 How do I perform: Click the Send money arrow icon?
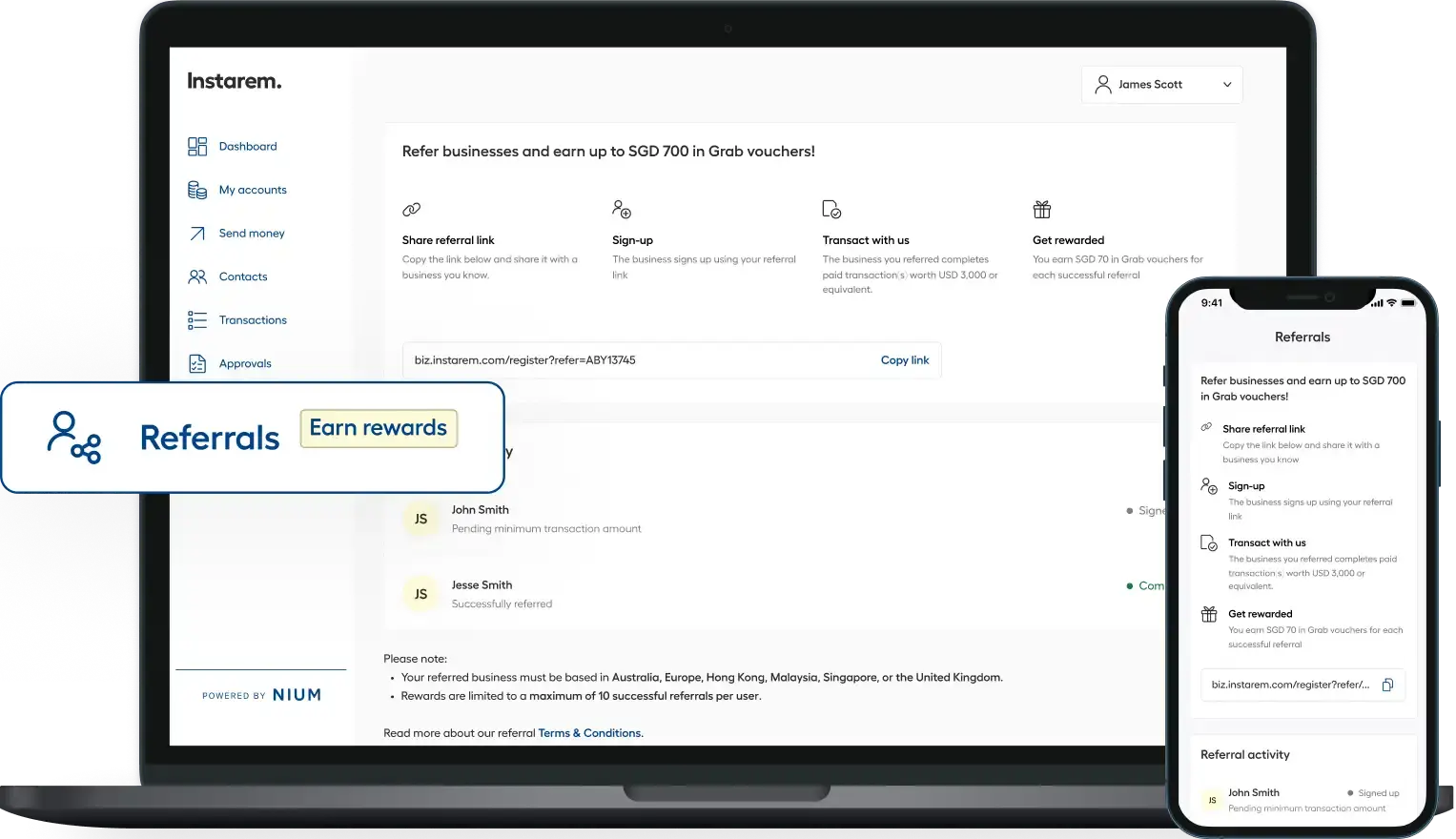click(x=197, y=234)
